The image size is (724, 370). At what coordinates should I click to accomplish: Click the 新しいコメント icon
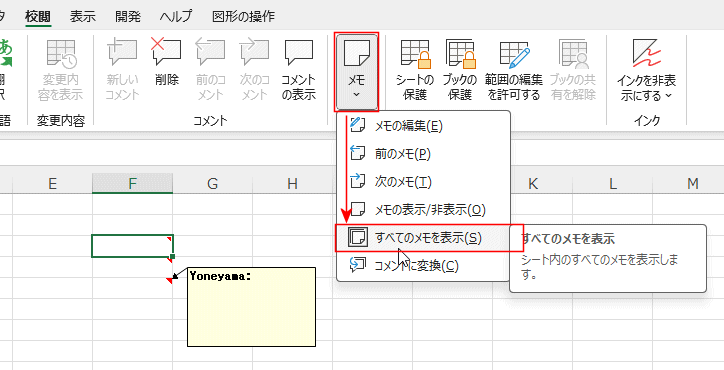pyautogui.click(x=122, y=69)
